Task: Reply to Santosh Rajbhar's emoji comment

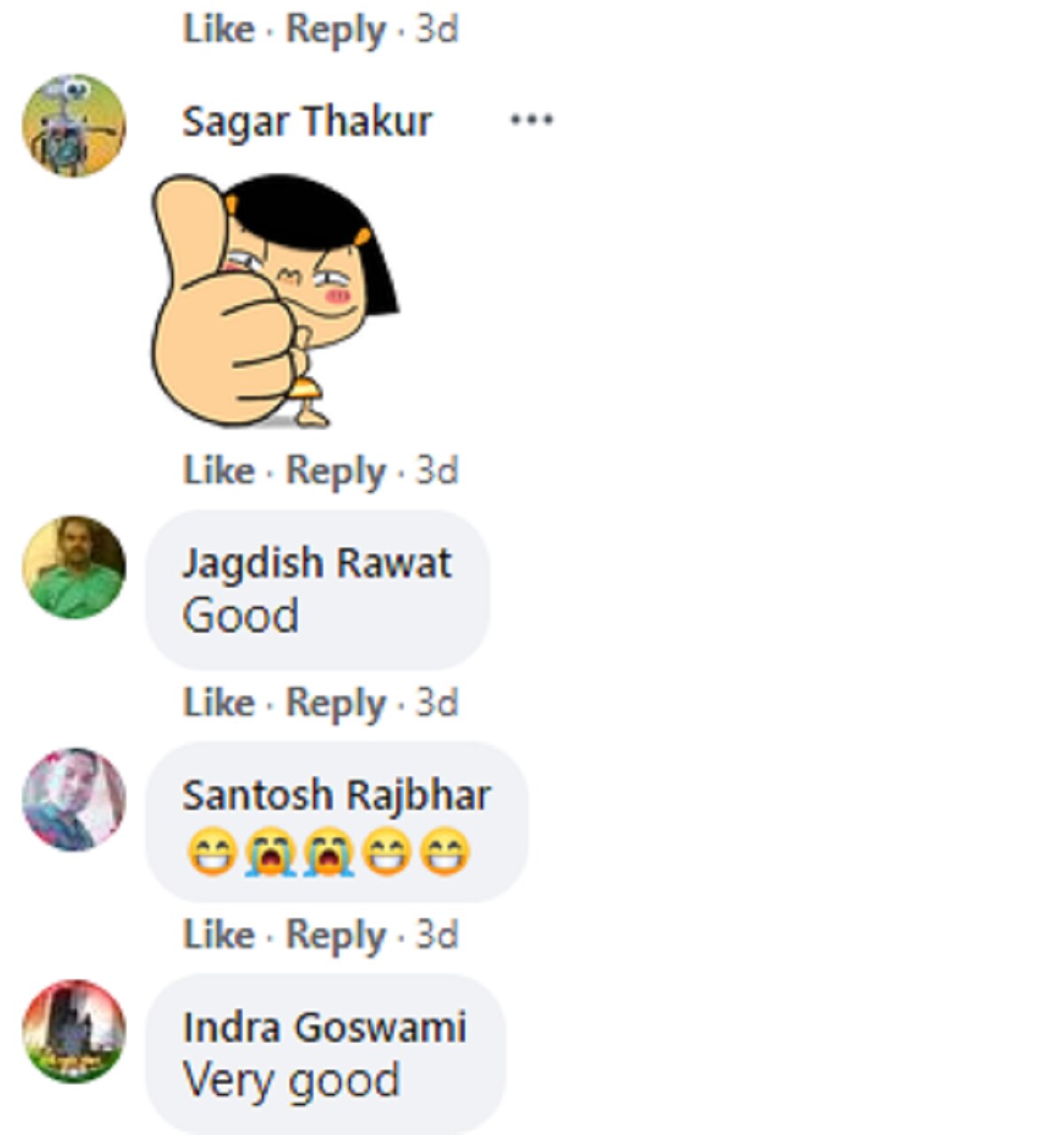Action: pyautogui.click(x=336, y=936)
